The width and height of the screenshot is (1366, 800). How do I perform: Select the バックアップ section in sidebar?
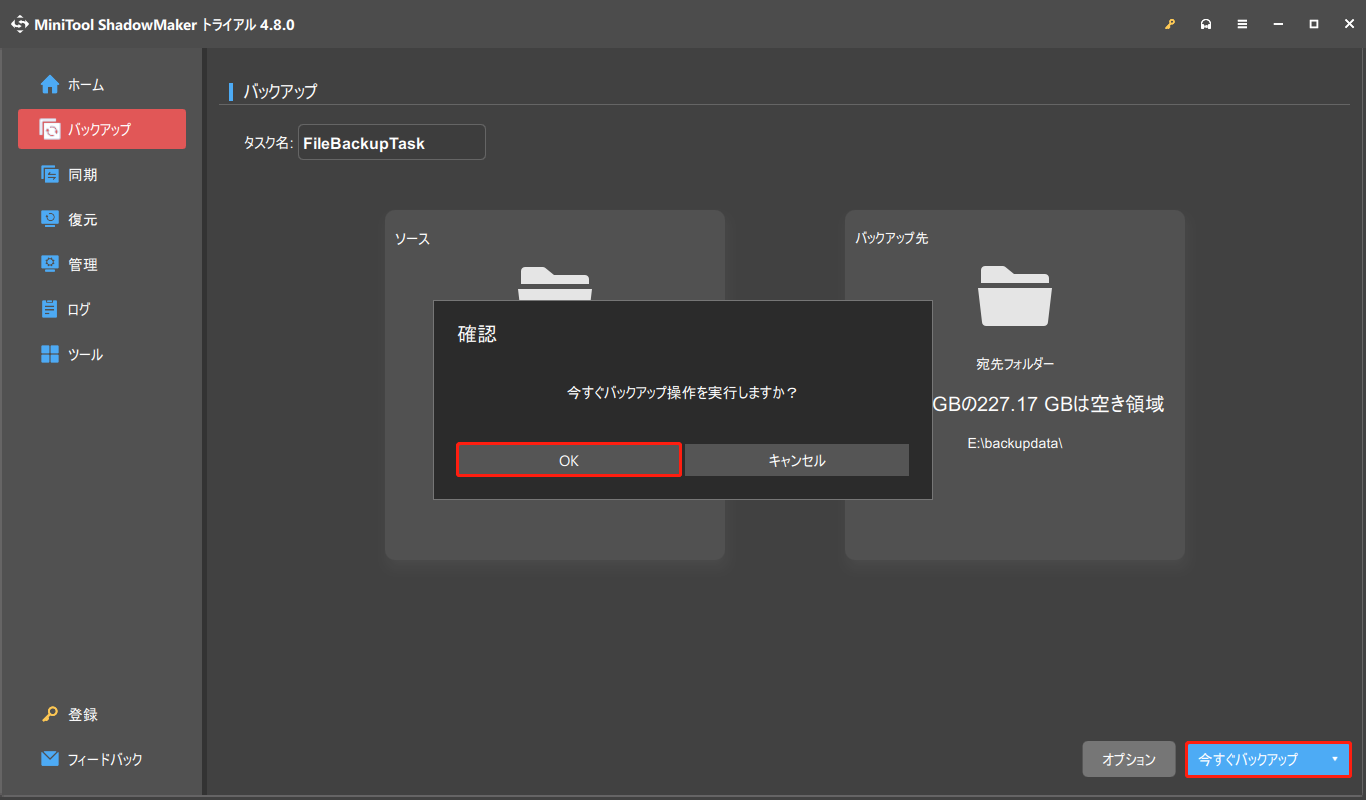101,129
